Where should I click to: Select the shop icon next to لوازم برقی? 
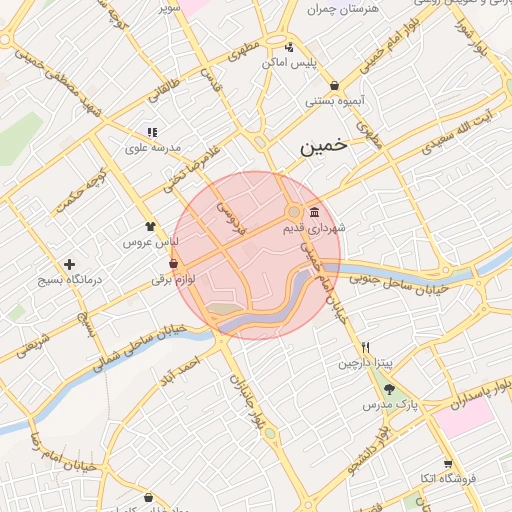[173, 264]
